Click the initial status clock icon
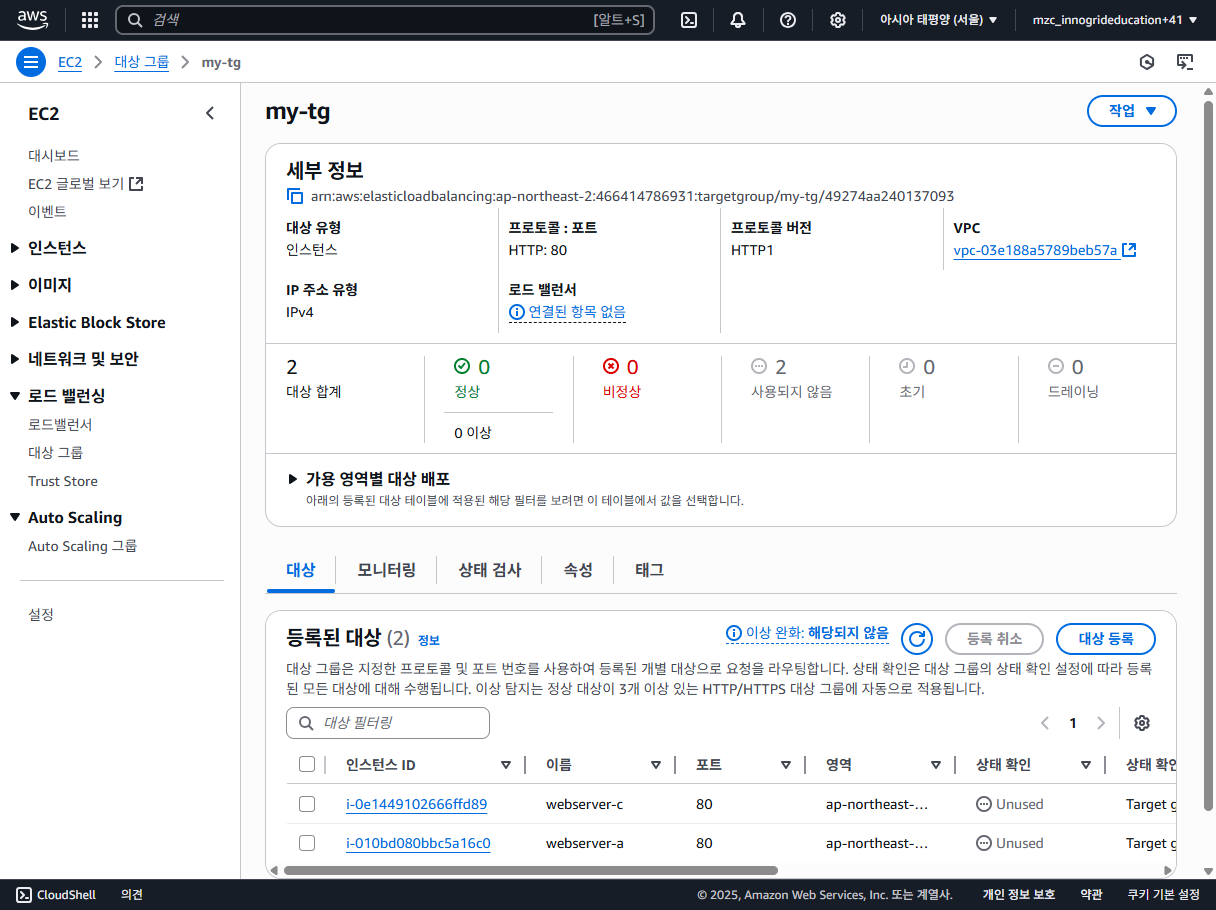Image resolution: width=1216 pixels, height=910 pixels. click(907, 367)
